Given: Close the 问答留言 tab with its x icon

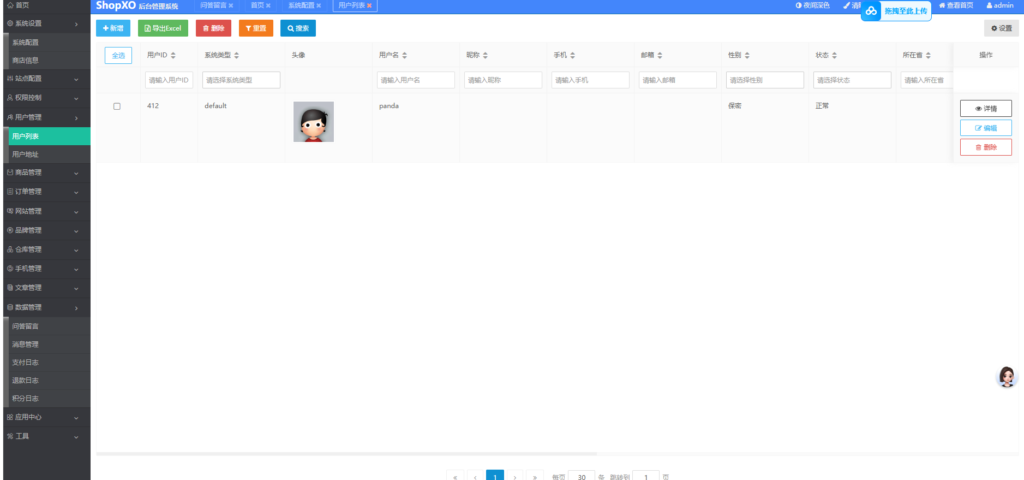Looking at the screenshot, I should tap(231, 5).
